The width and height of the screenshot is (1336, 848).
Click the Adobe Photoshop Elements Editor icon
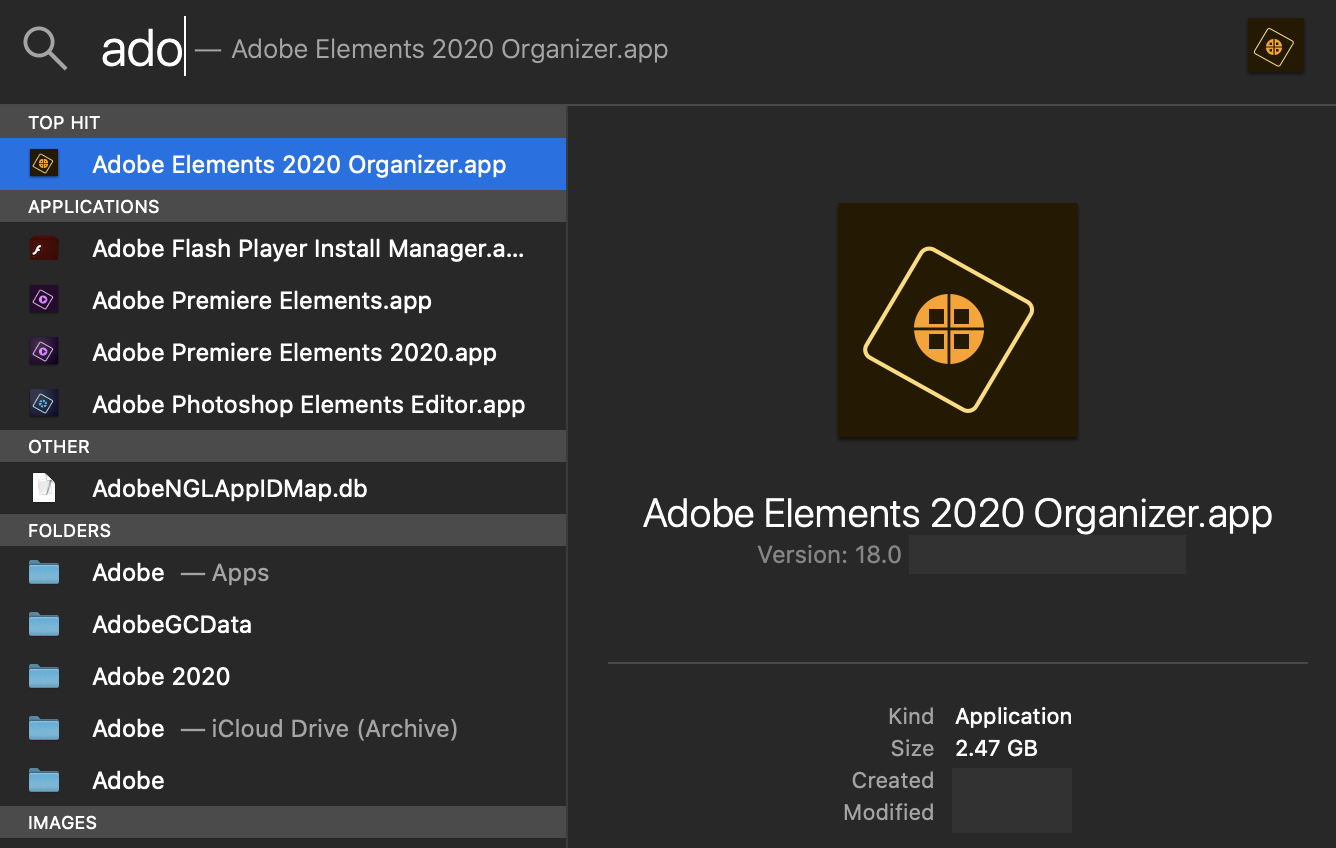(44, 404)
